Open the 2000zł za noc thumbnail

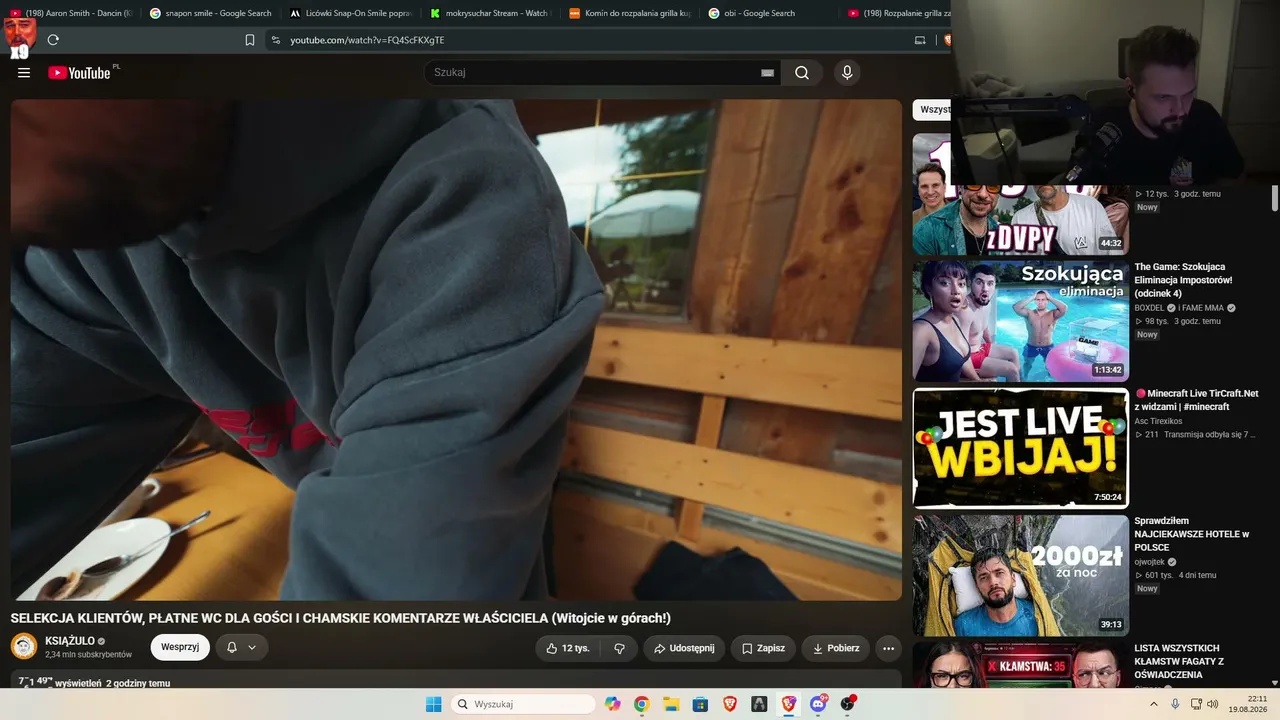coord(1020,575)
